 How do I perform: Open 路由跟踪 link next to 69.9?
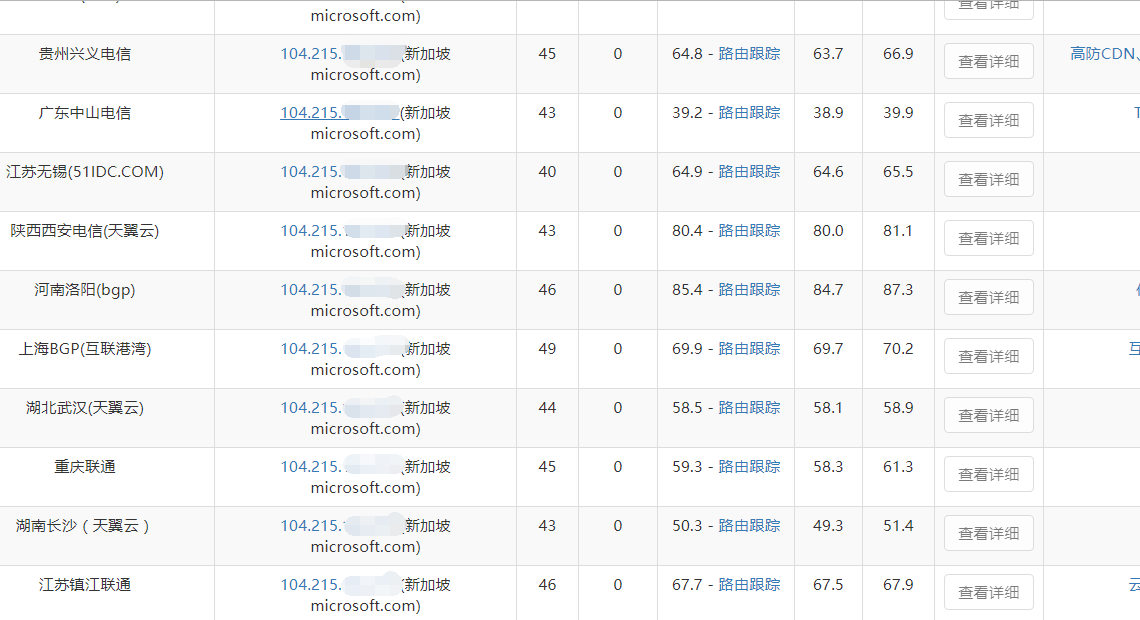[x=749, y=348]
